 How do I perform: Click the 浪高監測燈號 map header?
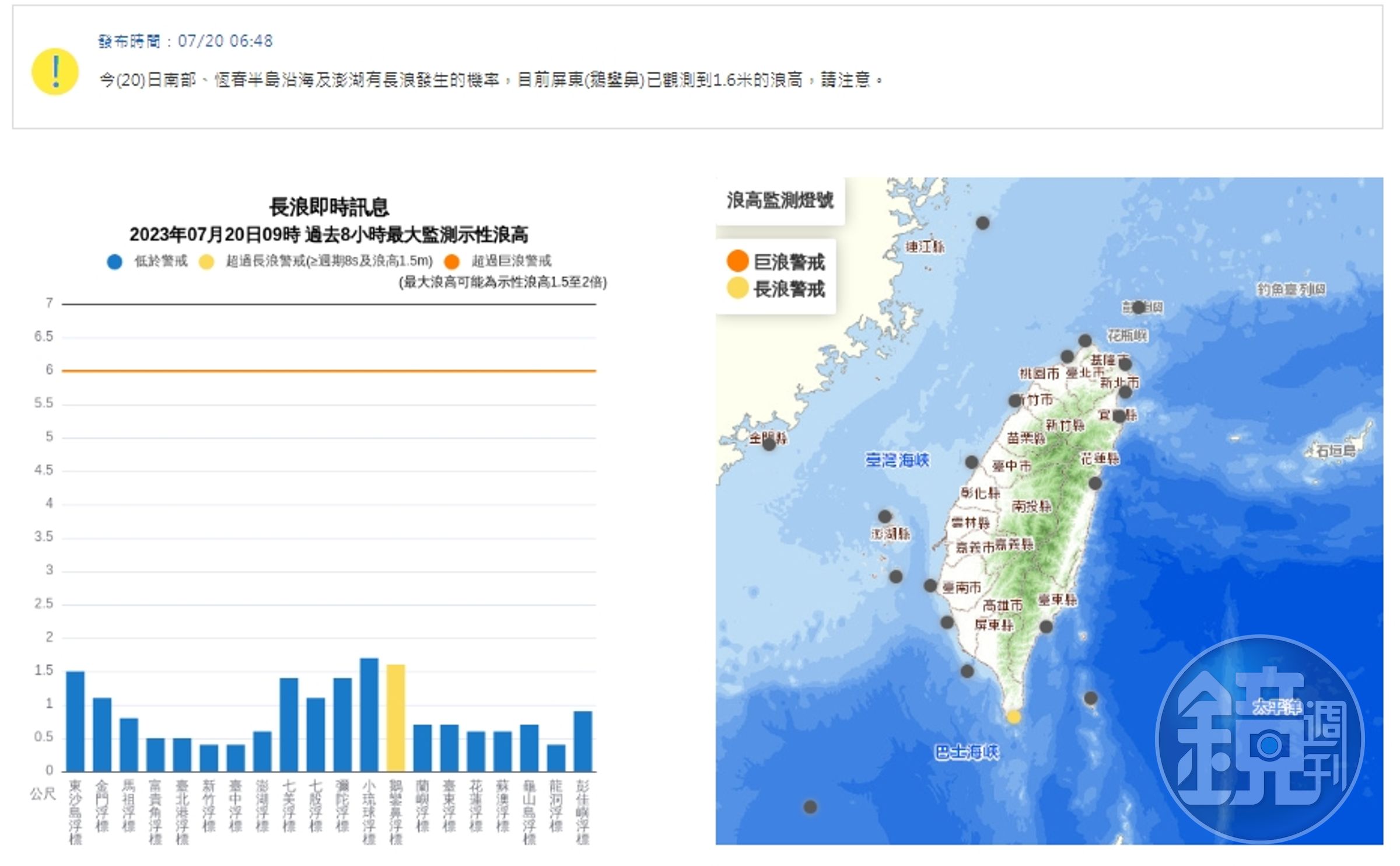click(x=780, y=200)
